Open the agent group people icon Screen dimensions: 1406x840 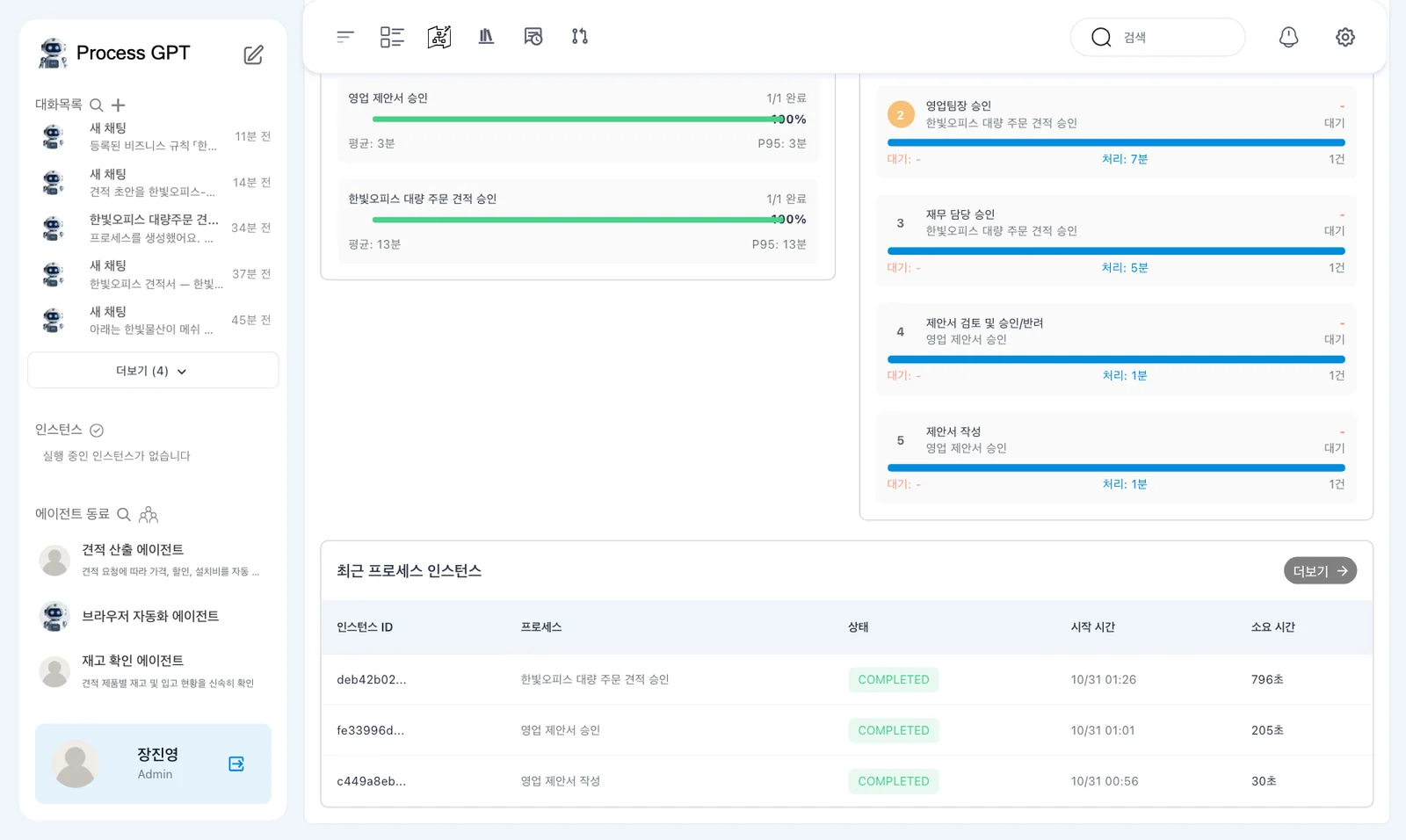pos(149,515)
